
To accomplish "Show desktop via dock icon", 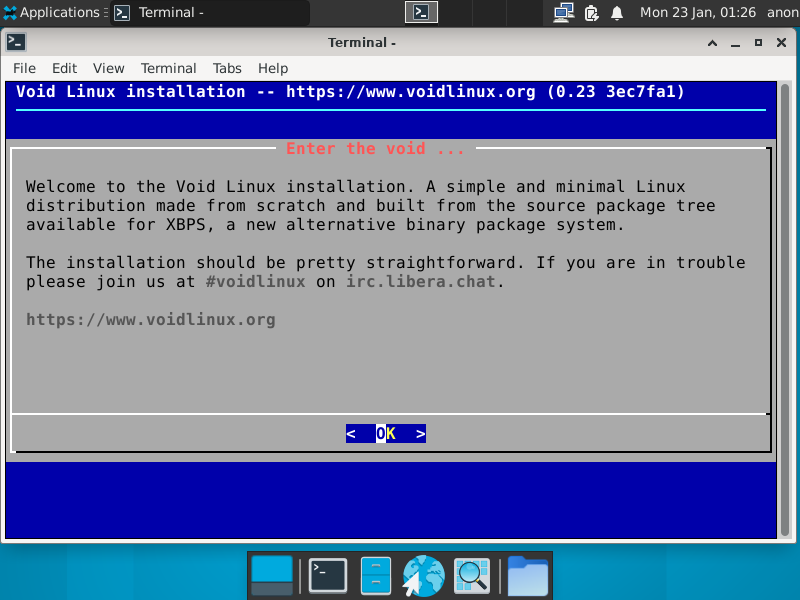I will coord(272,576).
